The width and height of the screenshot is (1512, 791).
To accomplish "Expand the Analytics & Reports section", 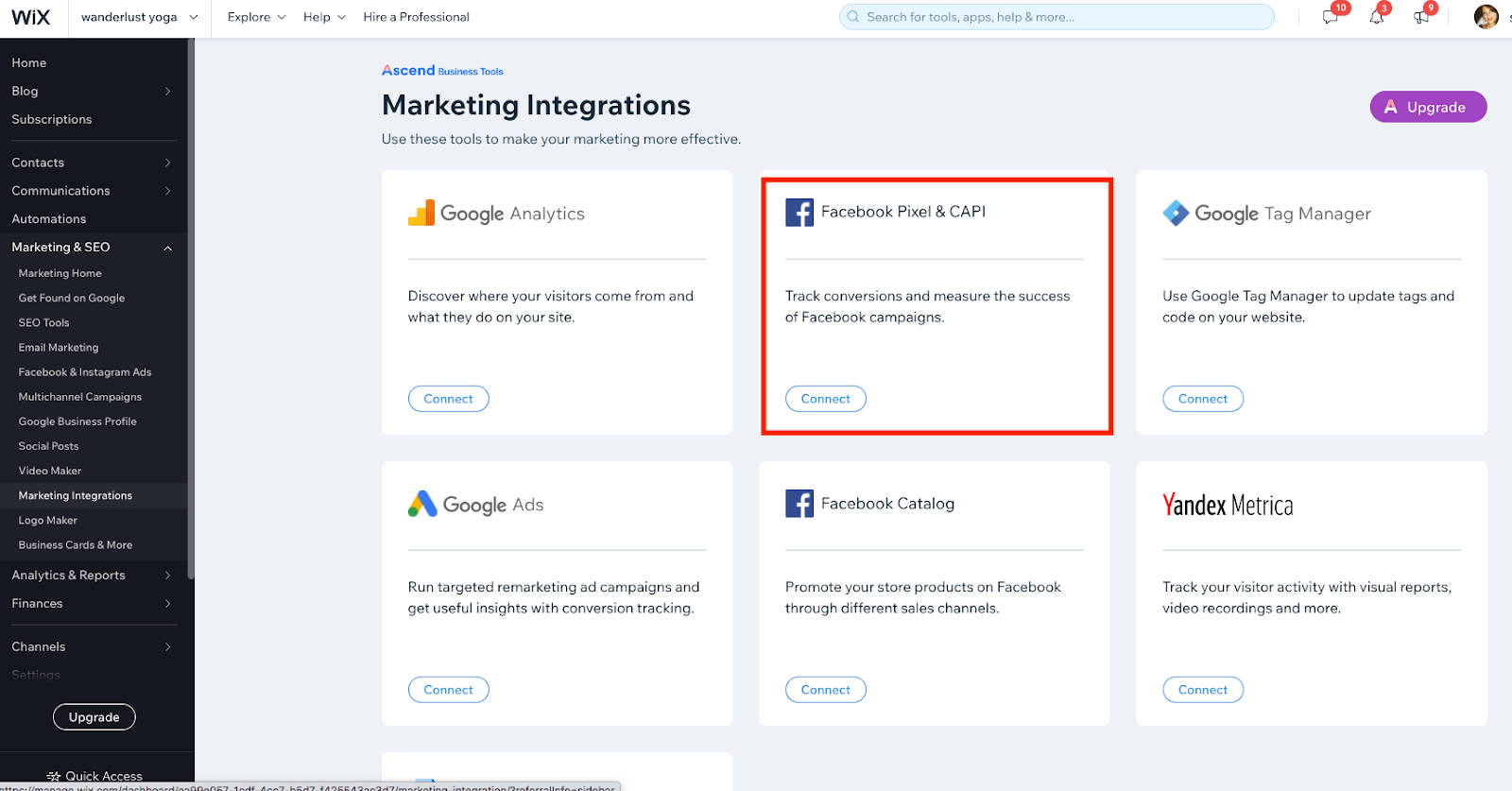I will pyautogui.click(x=168, y=576).
